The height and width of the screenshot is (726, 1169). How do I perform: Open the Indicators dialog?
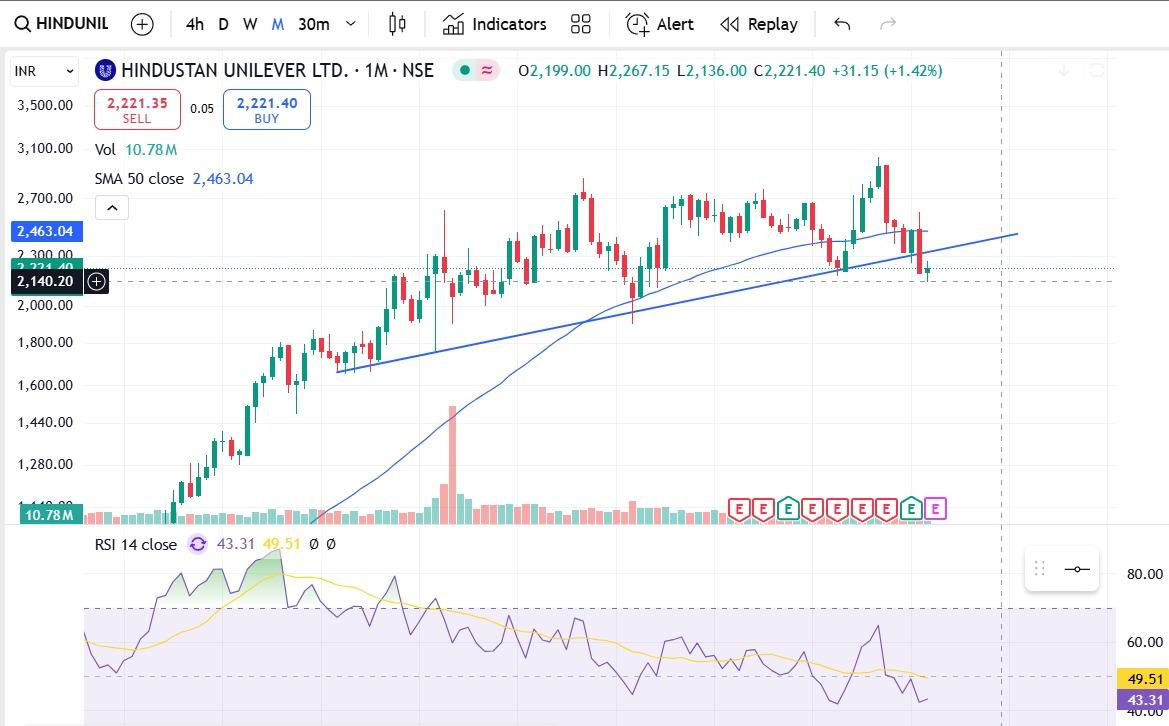494,24
